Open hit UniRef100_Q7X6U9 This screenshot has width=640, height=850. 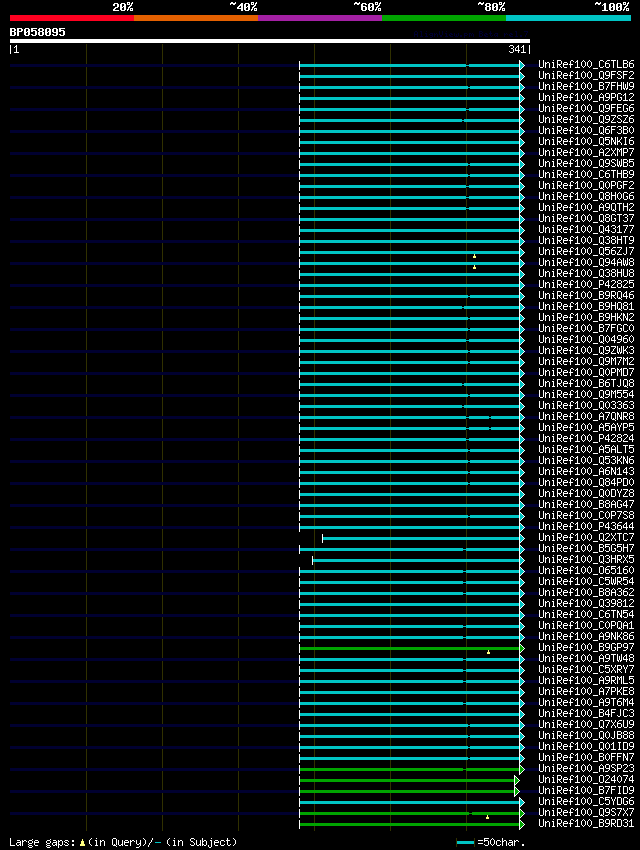586,725
